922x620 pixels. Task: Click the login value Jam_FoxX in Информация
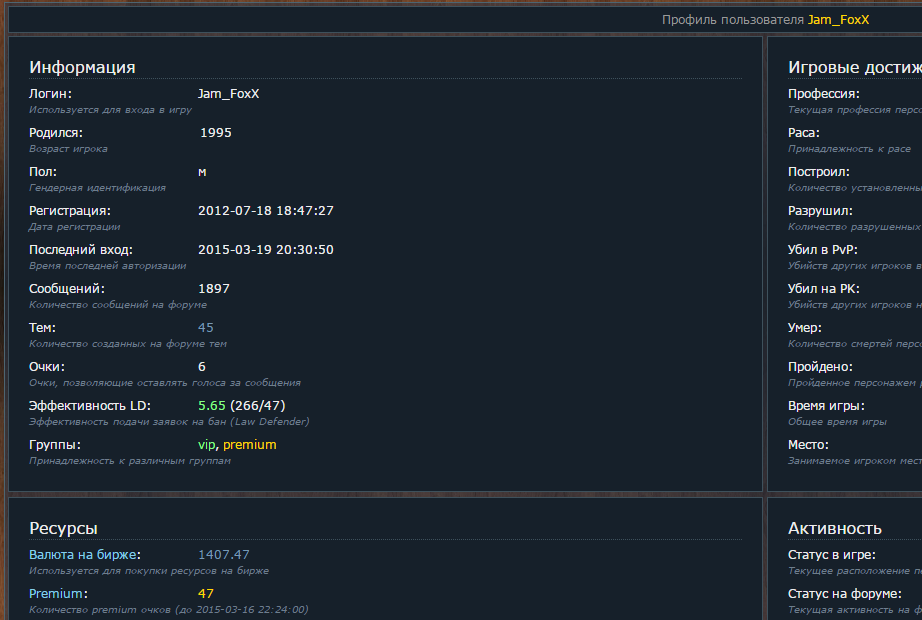pyautogui.click(x=229, y=94)
